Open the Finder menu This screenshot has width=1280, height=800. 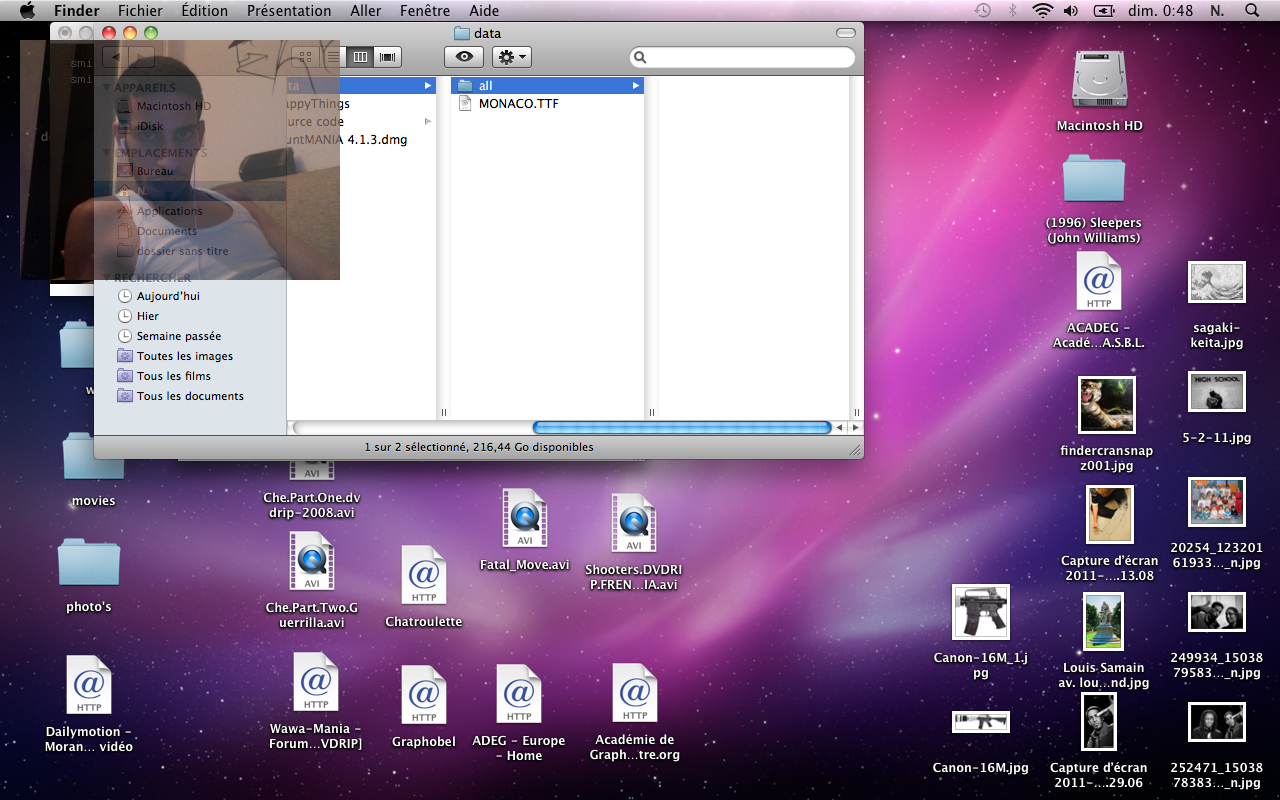pyautogui.click(x=77, y=11)
